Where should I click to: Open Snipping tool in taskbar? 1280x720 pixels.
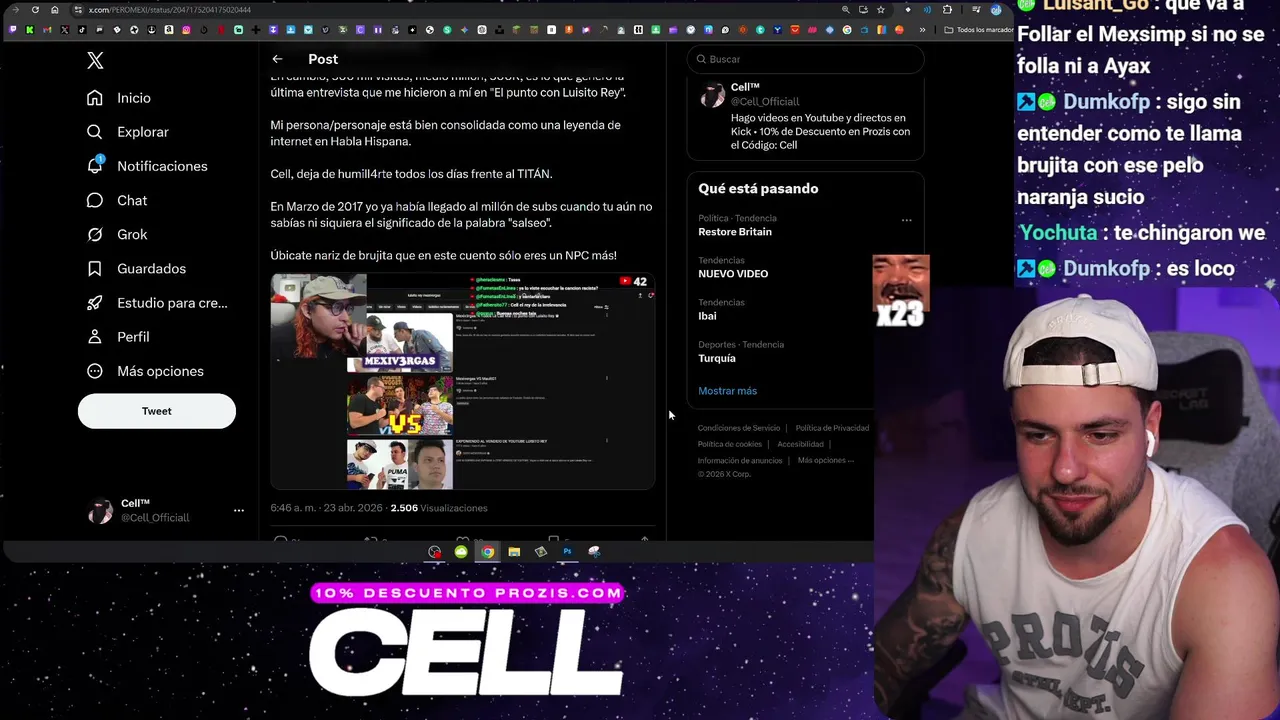594,552
